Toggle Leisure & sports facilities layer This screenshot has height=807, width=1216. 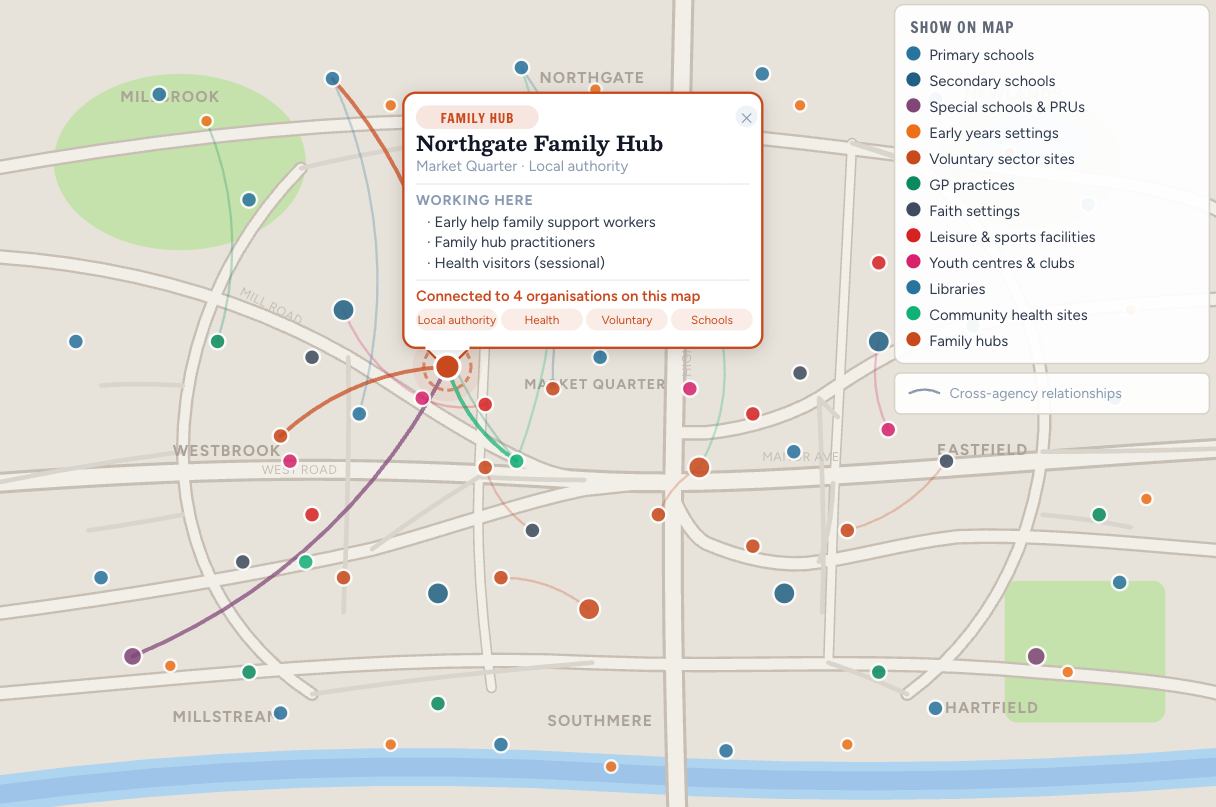pos(1000,237)
